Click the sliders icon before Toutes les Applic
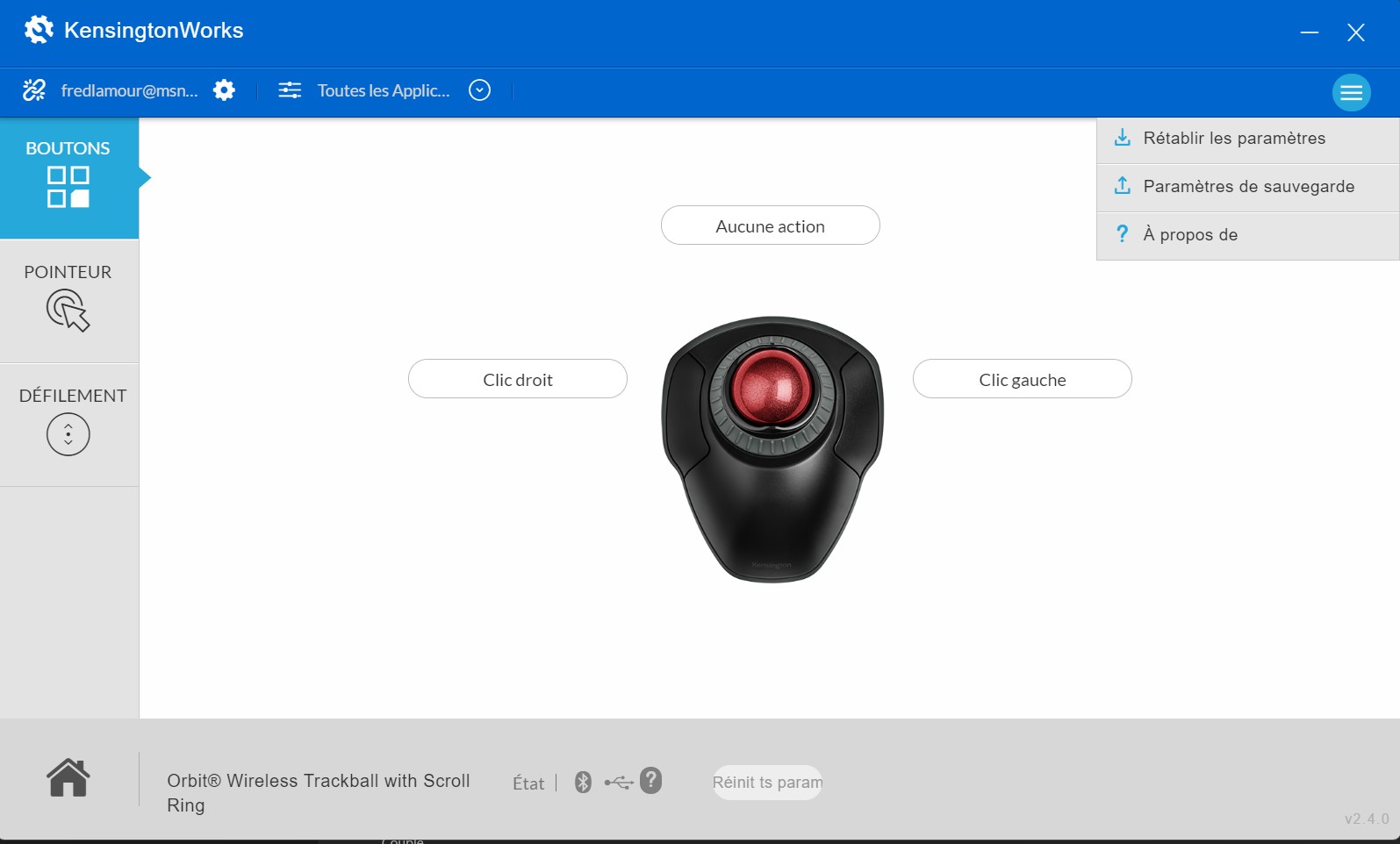The image size is (1400, 844). [x=290, y=90]
